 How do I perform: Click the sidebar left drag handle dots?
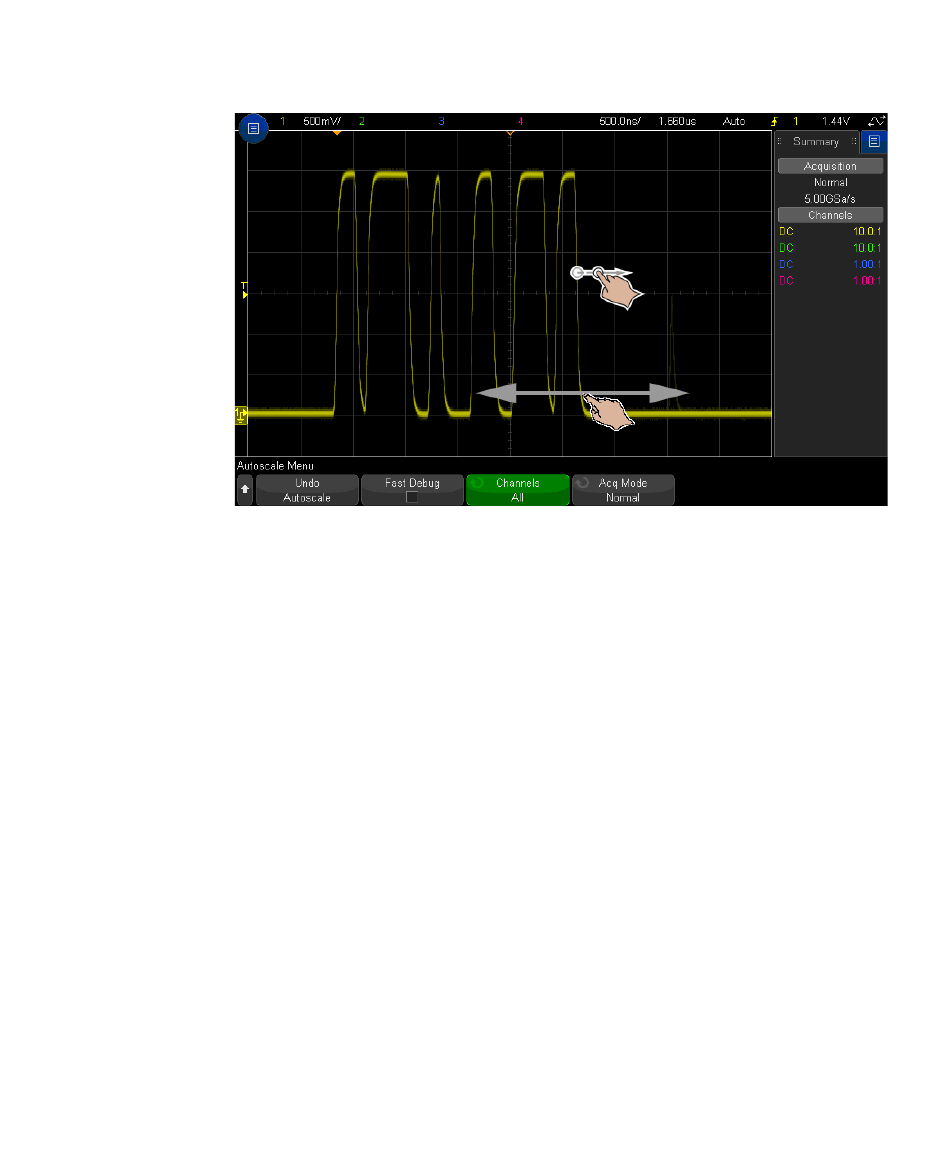pos(780,141)
